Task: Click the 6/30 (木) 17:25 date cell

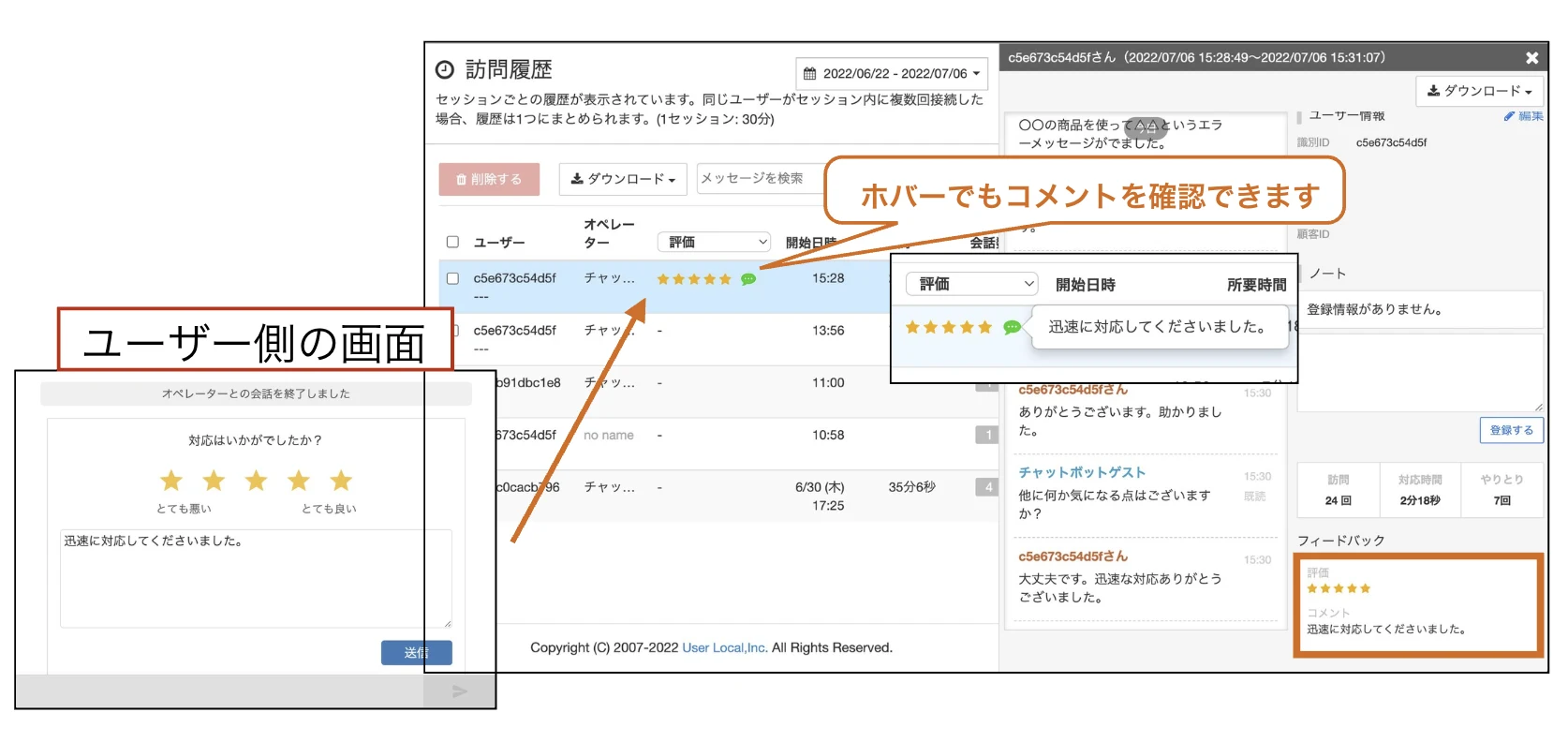Action: click(x=820, y=497)
